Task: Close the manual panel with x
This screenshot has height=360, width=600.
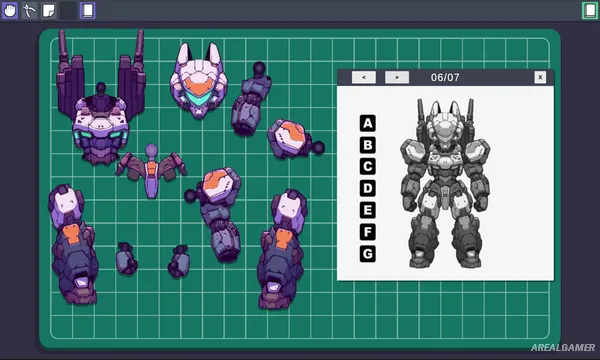Action: 540,77
